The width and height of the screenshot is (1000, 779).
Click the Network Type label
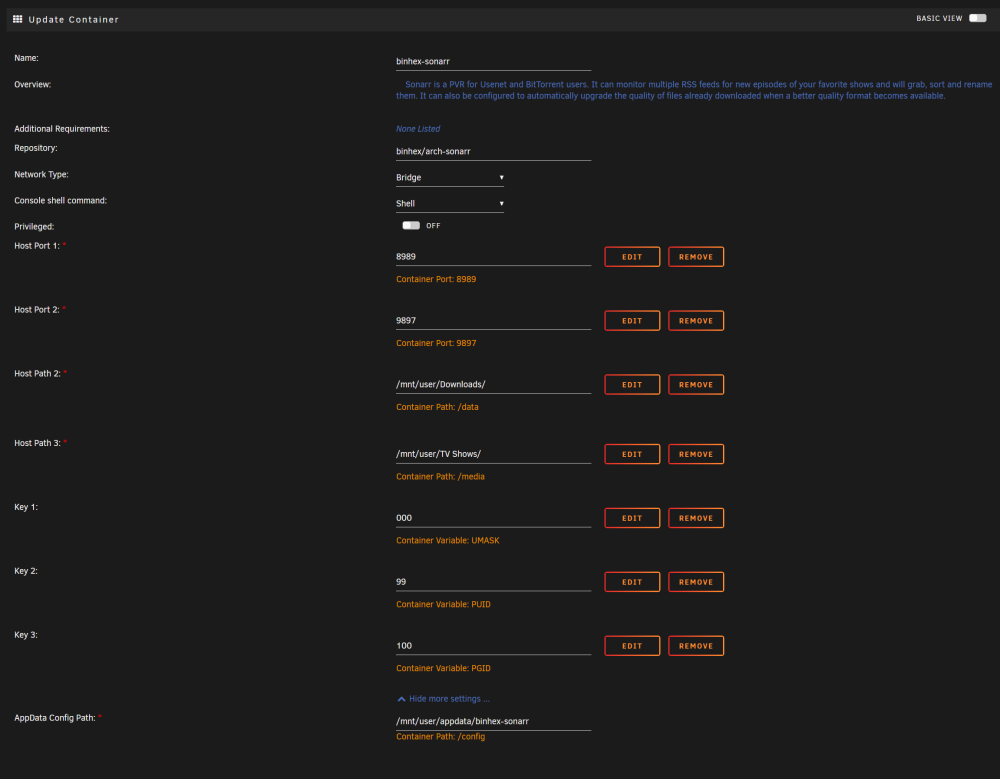point(41,174)
